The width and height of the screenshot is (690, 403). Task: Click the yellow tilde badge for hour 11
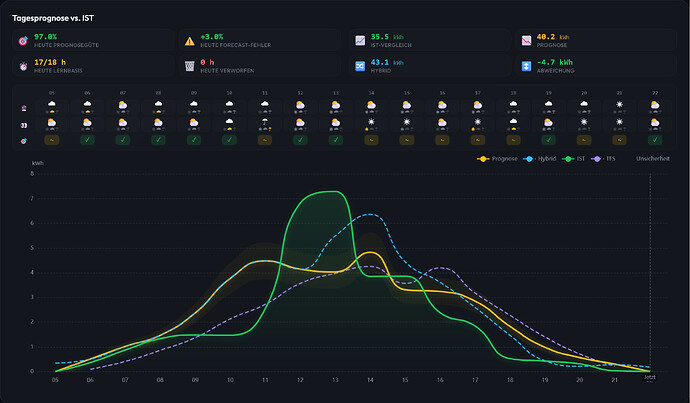pos(265,140)
